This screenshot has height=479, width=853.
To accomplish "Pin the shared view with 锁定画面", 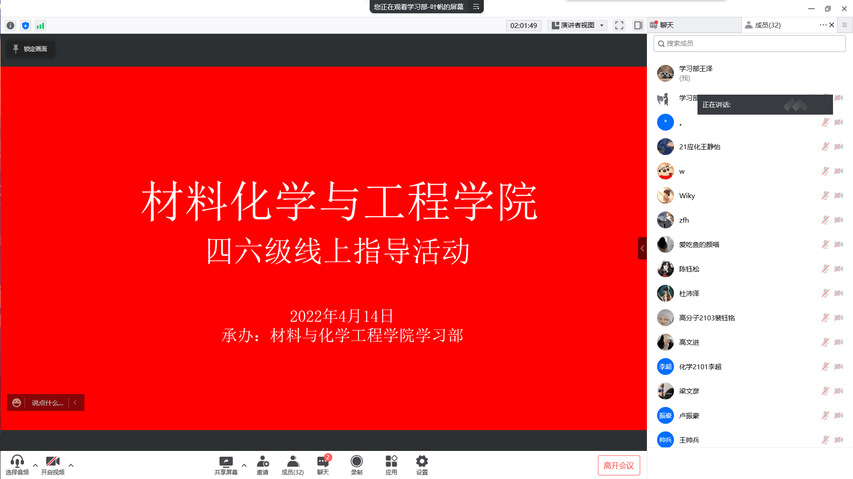I will coord(29,48).
